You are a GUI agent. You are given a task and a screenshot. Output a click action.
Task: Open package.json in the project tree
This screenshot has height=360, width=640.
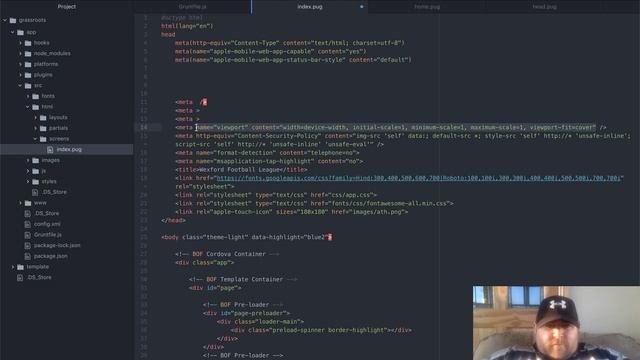click(51, 256)
